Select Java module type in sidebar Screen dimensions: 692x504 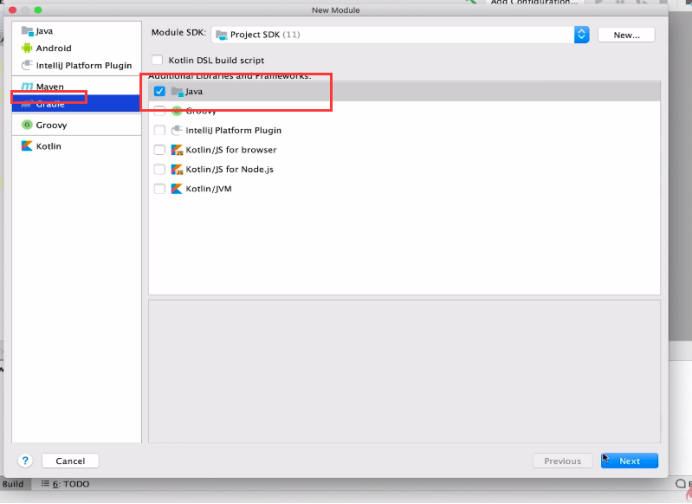click(76, 31)
